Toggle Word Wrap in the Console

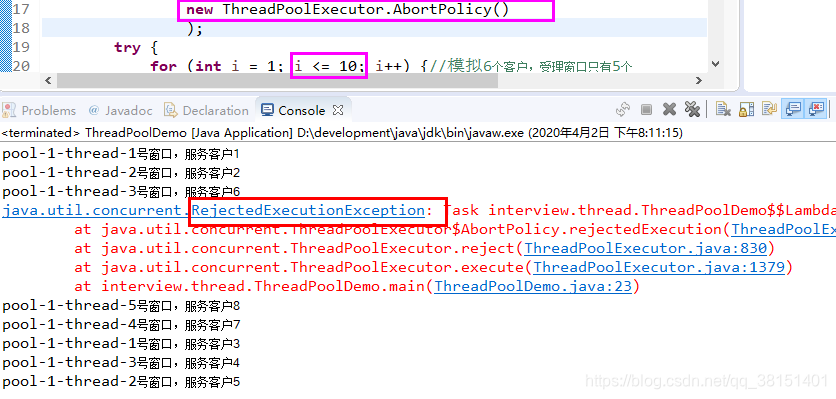769,110
